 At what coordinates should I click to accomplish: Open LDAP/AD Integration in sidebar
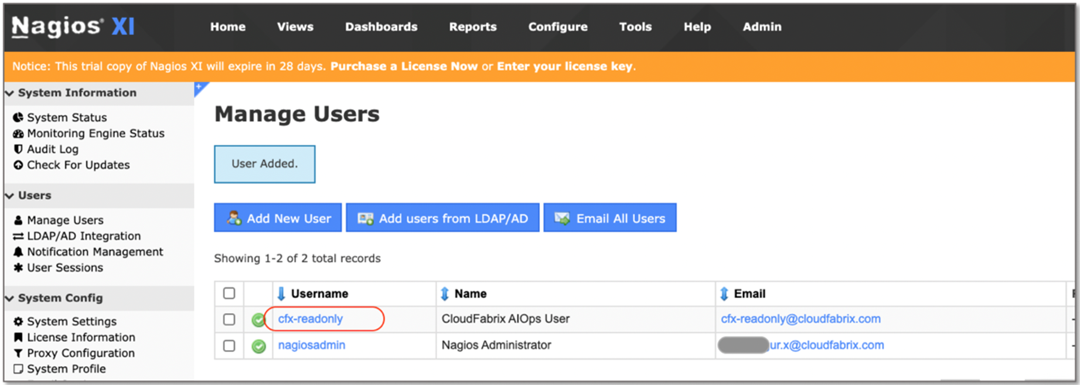84,236
